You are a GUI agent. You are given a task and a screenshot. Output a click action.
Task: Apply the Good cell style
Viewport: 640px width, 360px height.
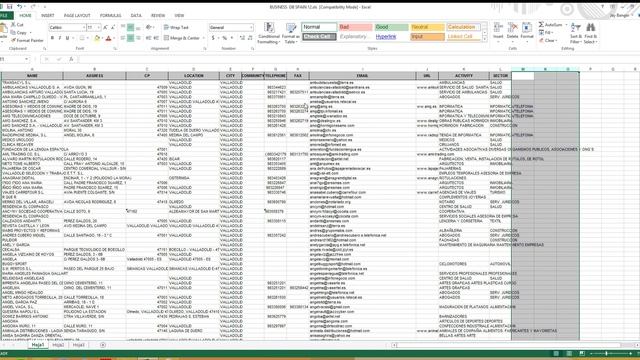(x=391, y=27)
